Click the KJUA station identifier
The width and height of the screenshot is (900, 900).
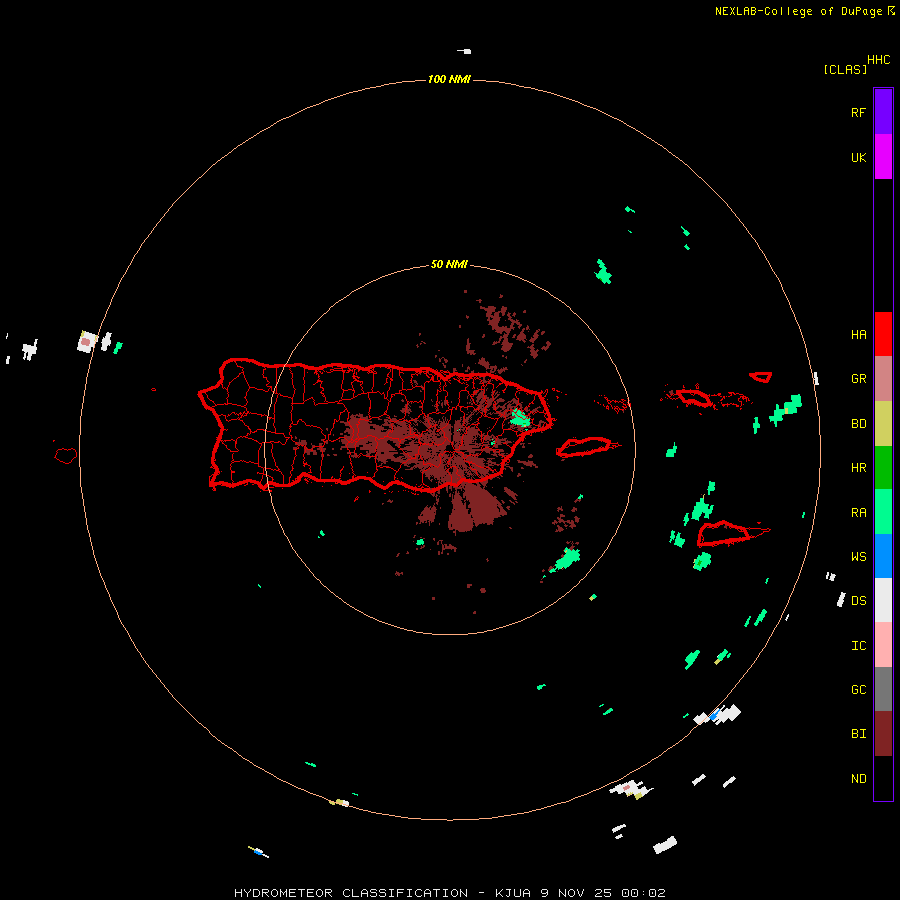513,893
